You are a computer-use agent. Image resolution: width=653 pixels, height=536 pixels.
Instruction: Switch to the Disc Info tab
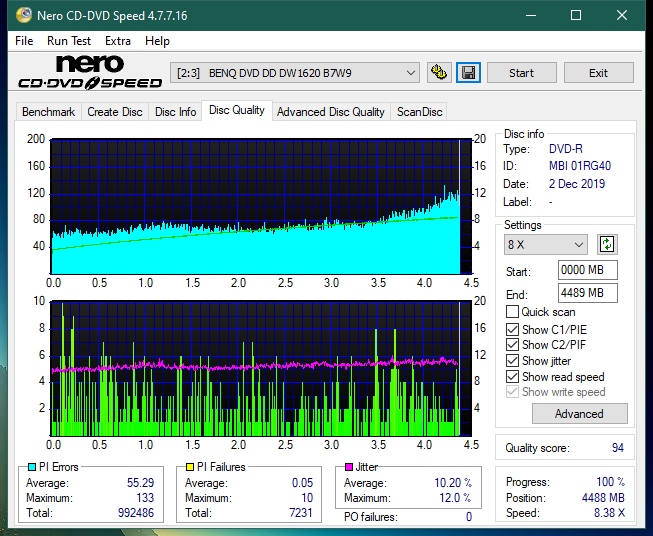click(175, 112)
